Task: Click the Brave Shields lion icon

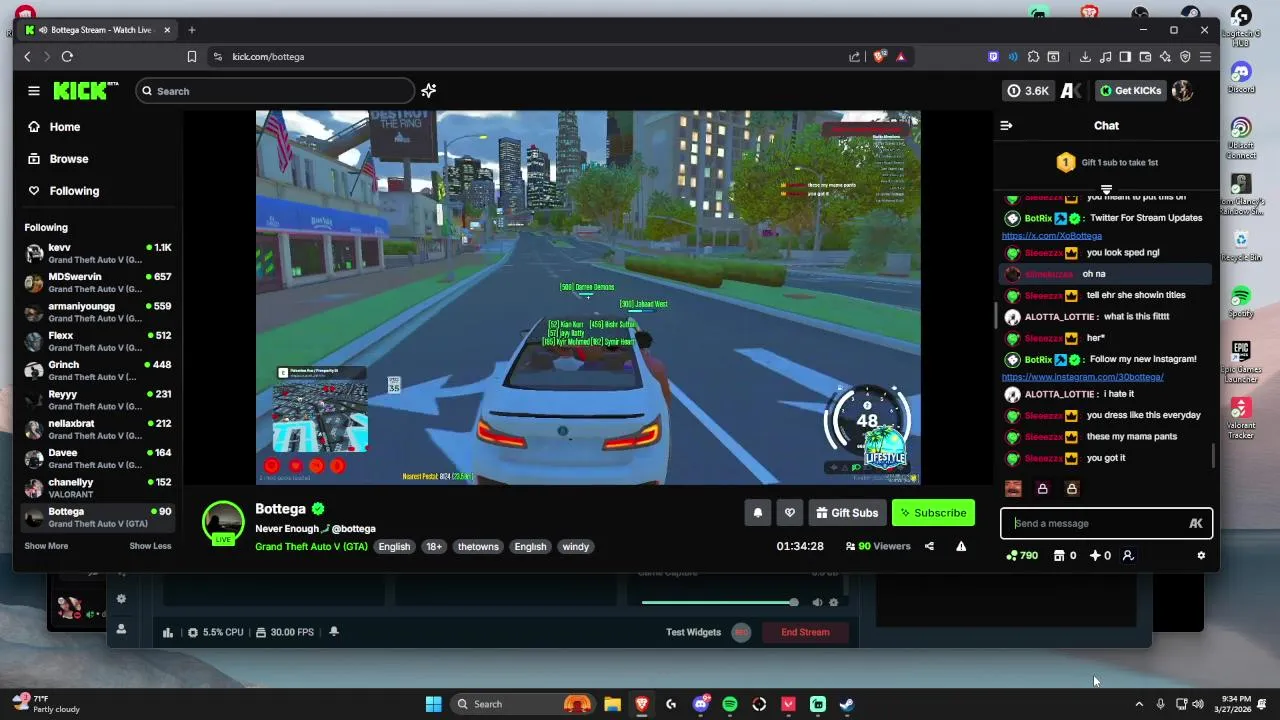Action: (x=880, y=57)
